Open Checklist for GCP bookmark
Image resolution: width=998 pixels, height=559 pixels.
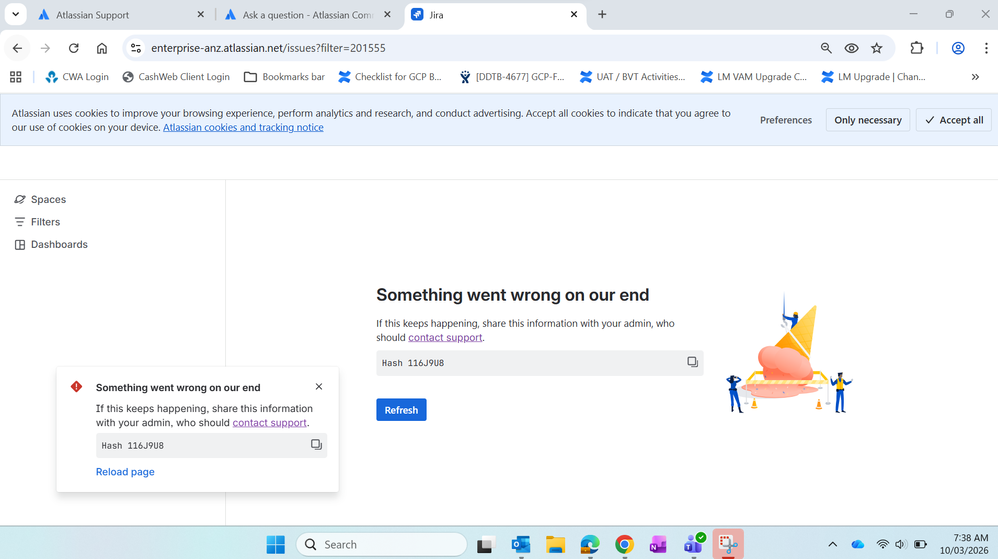point(390,77)
